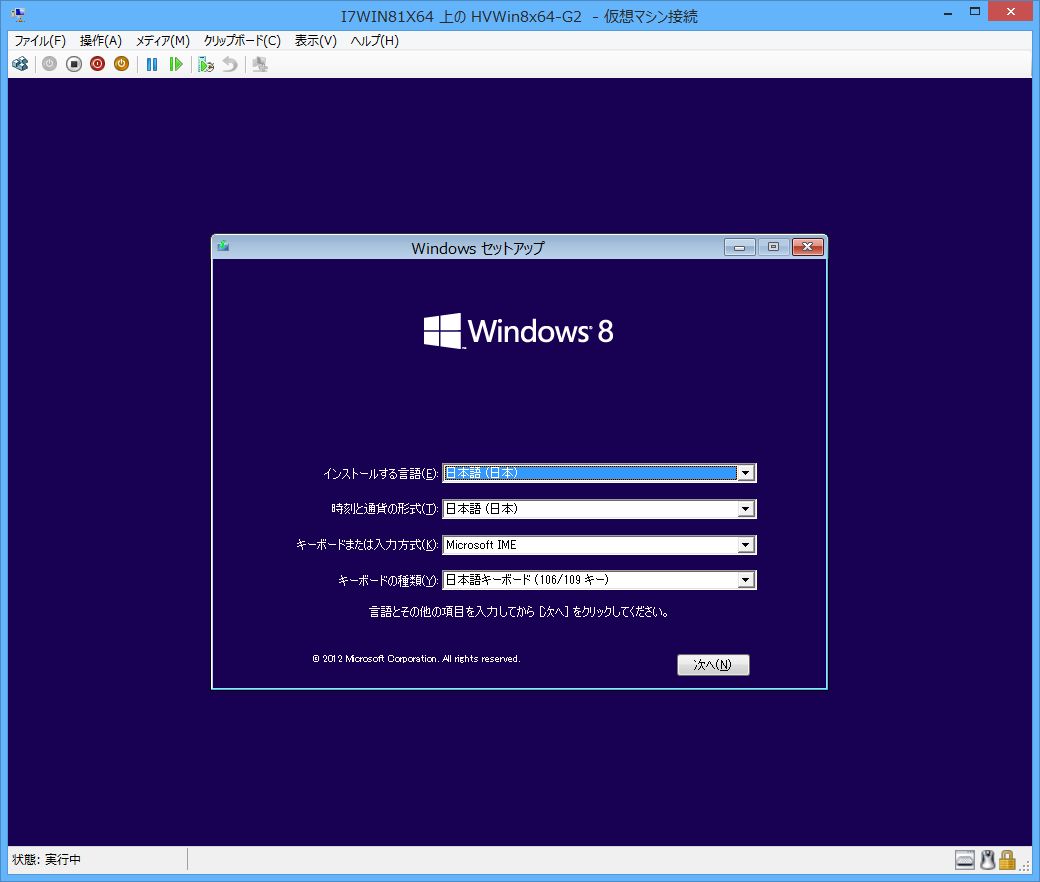
Task: Click the キーボードの種類(Y) label
Action: (388, 580)
